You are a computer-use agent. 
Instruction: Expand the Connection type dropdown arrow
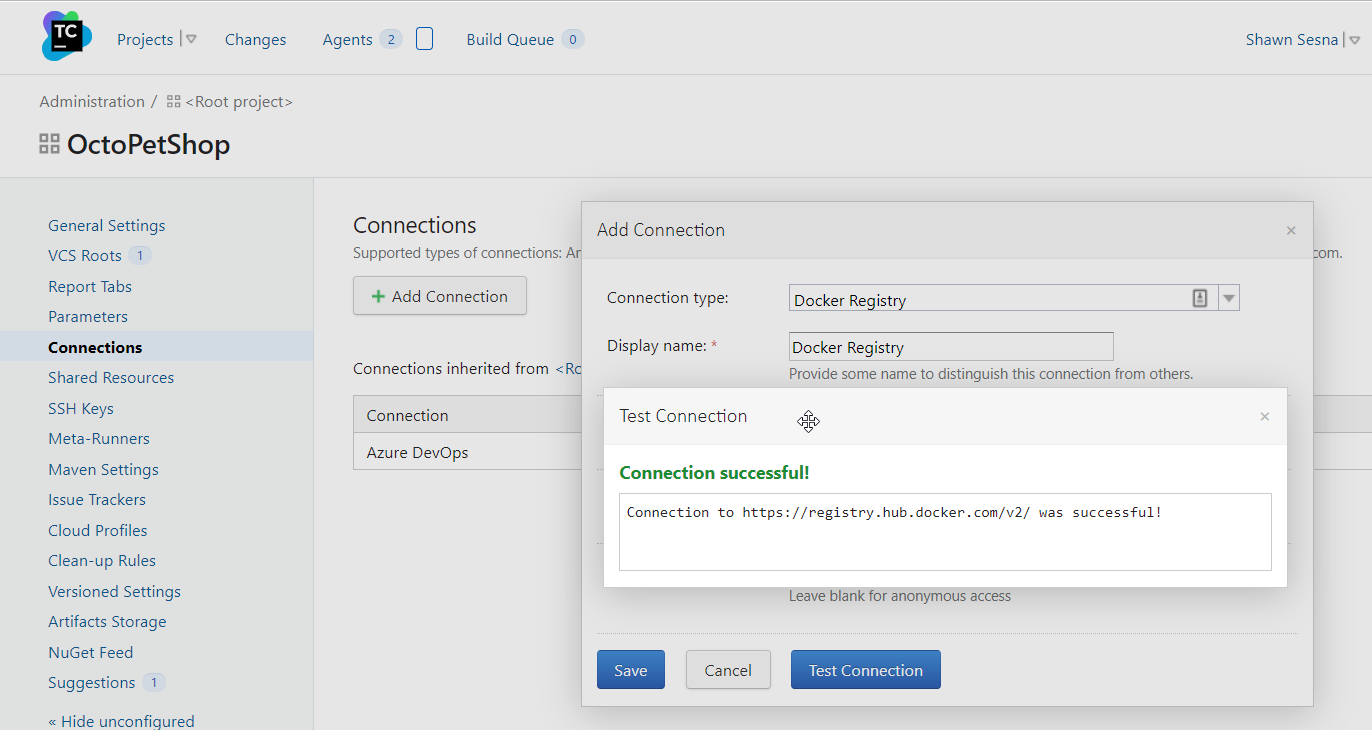point(1229,298)
